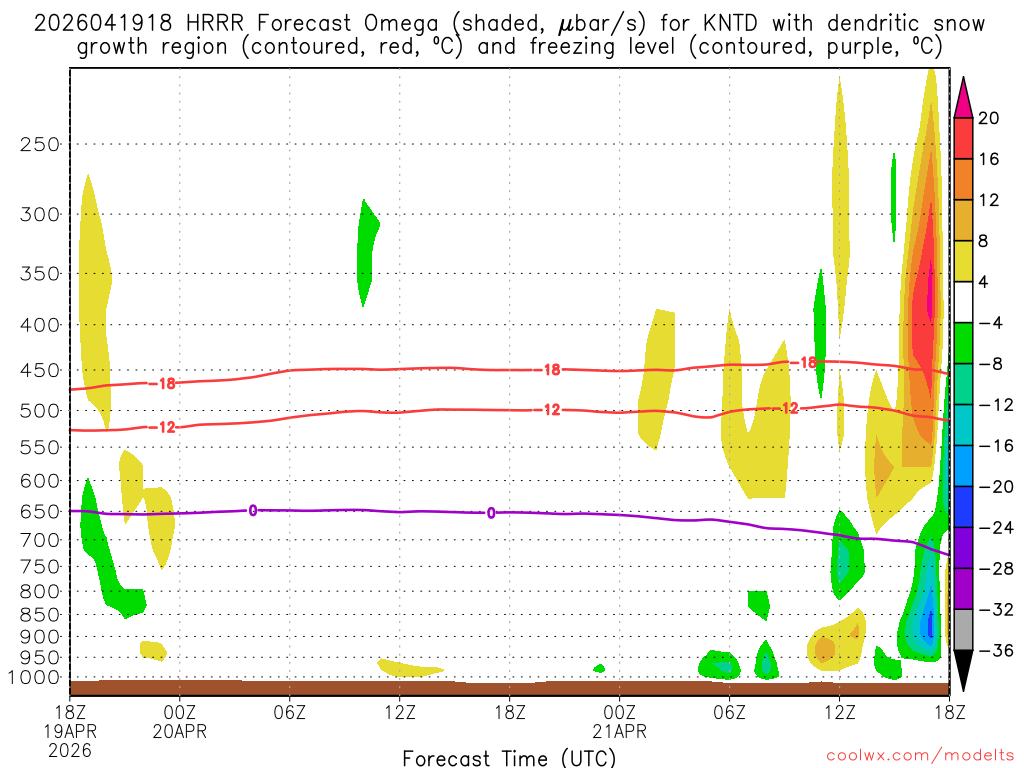Click the gray -36 to -32 color bar segment

[963, 630]
